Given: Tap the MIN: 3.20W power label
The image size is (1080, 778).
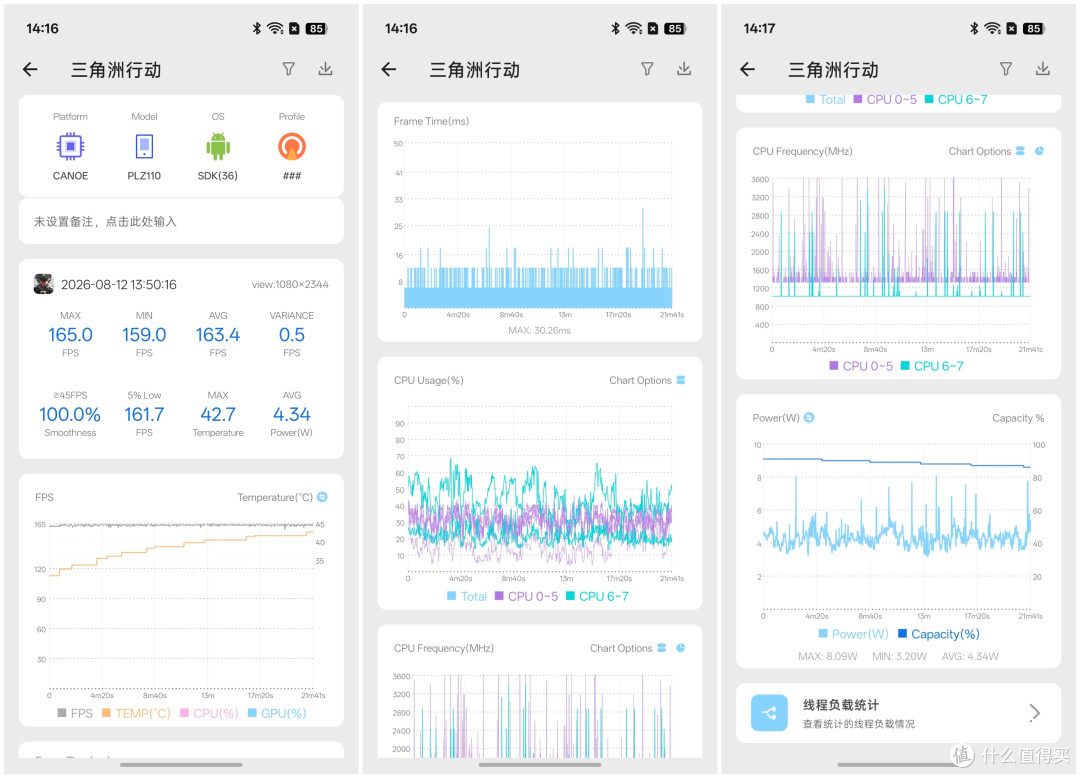Looking at the screenshot, I should pos(900,656).
